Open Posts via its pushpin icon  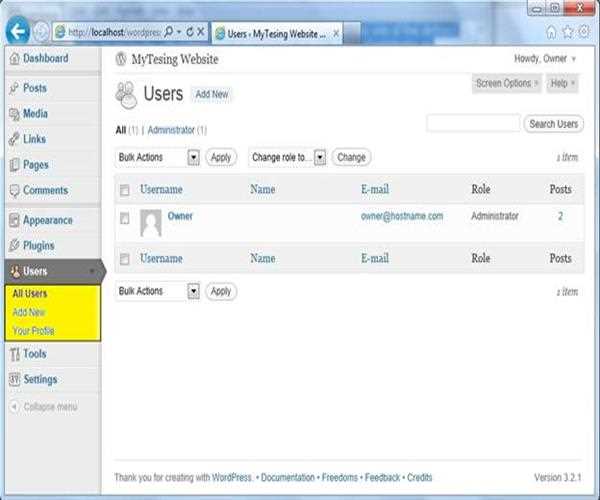pyautogui.click(x=14, y=89)
